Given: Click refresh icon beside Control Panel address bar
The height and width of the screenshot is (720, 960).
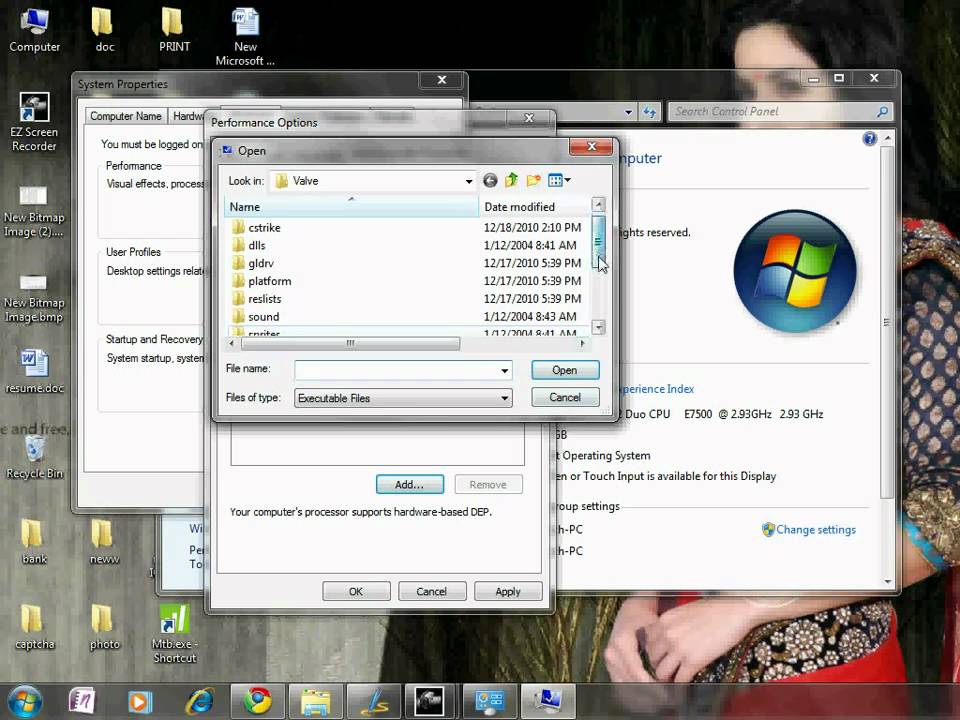Looking at the screenshot, I should (x=650, y=112).
